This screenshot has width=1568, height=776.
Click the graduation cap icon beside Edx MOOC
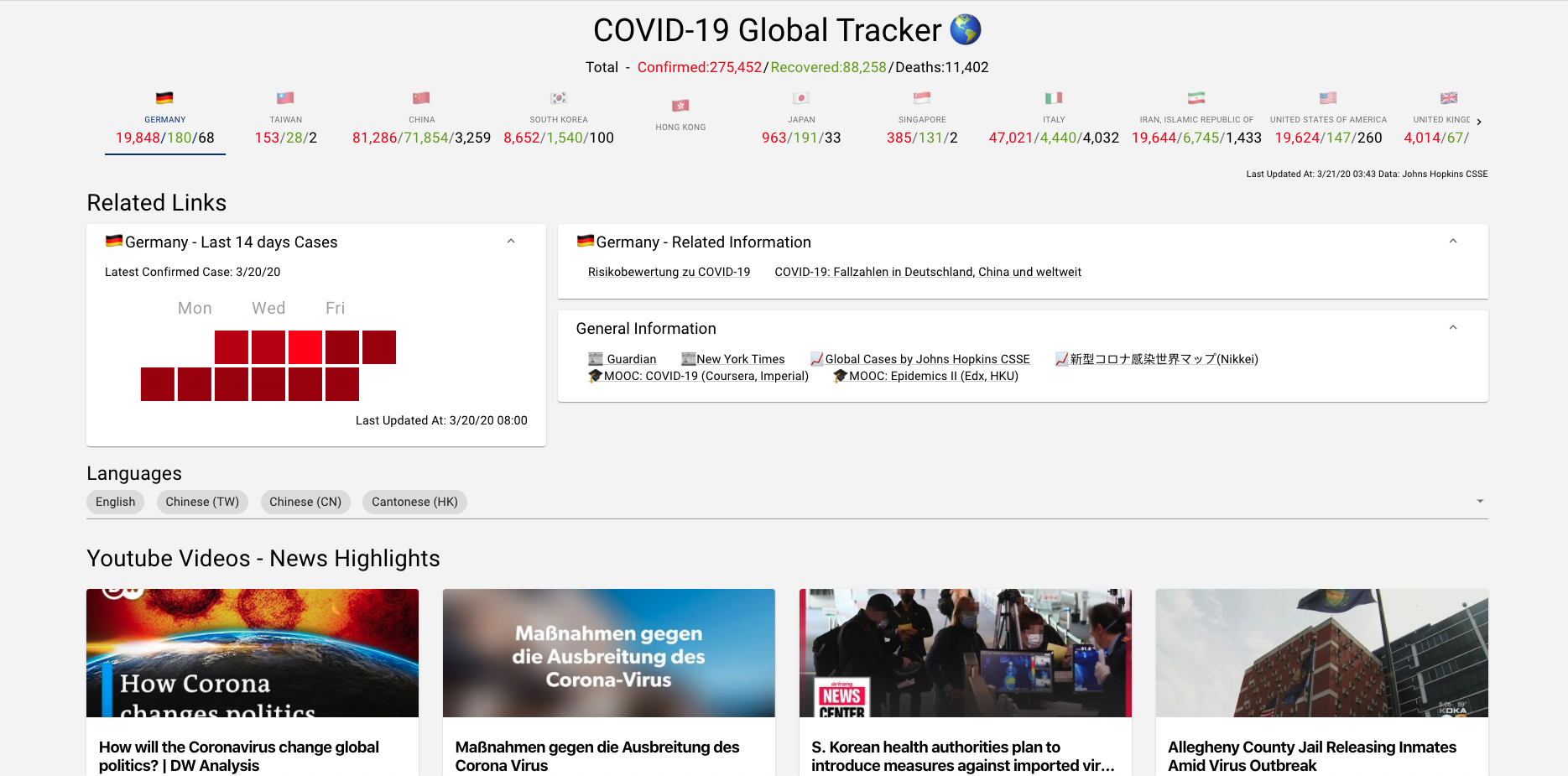[x=841, y=376]
